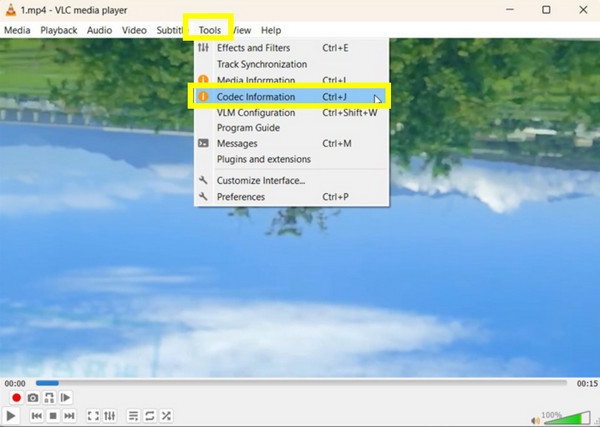Click the VLC cone icon in title bar

click(x=11, y=10)
